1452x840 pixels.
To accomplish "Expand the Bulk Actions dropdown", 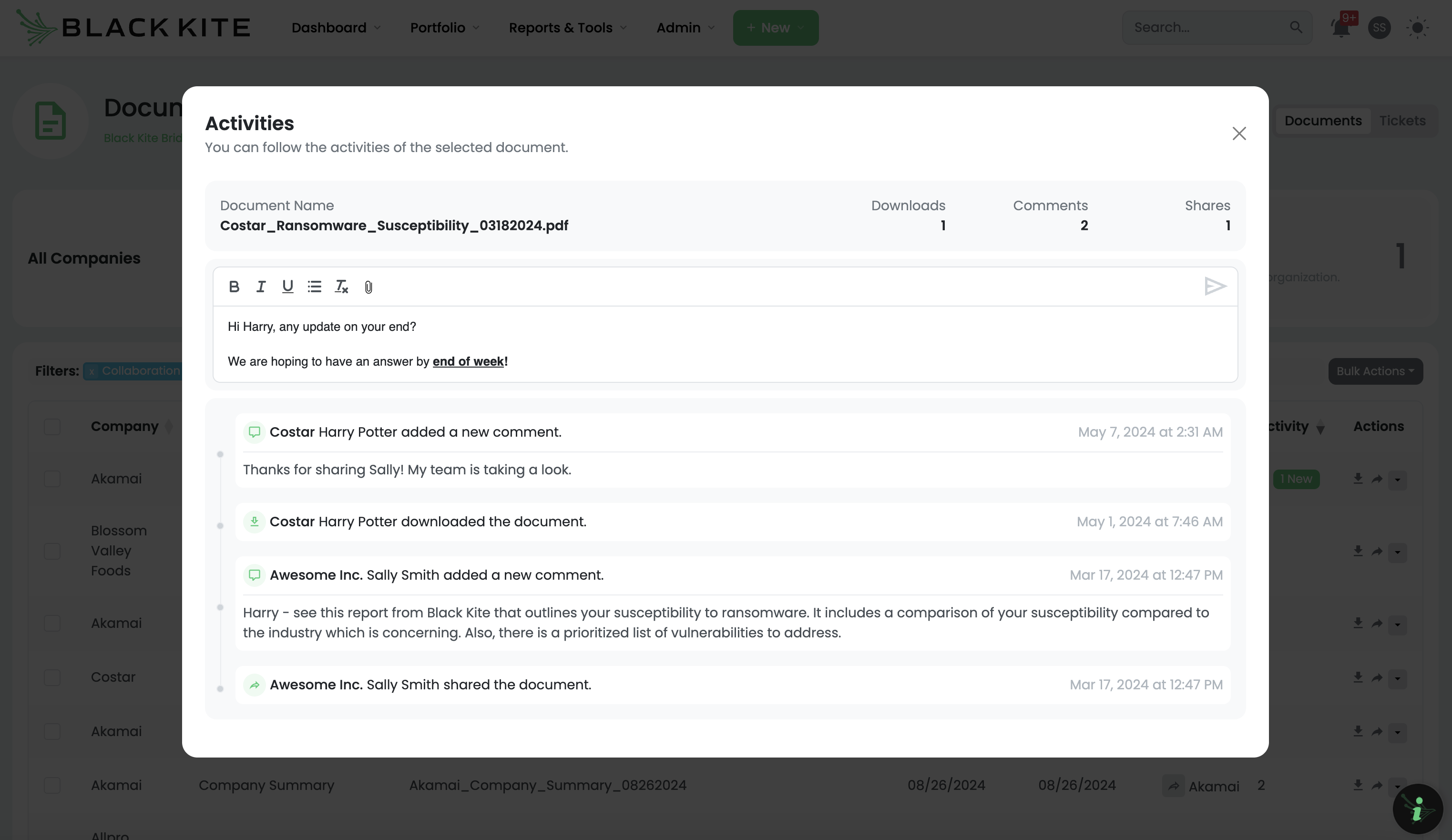I will pyautogui.click(x=1375, y=371).
